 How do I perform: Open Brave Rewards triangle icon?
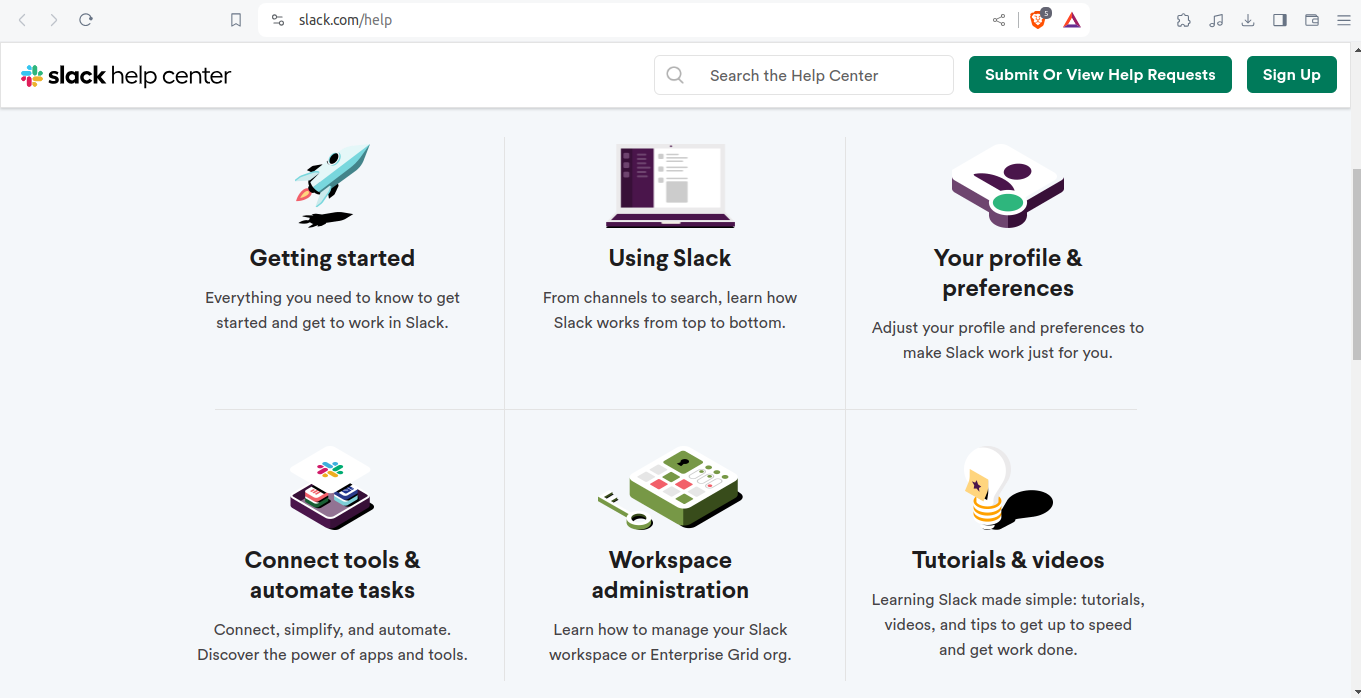[x=1072, y=20]
